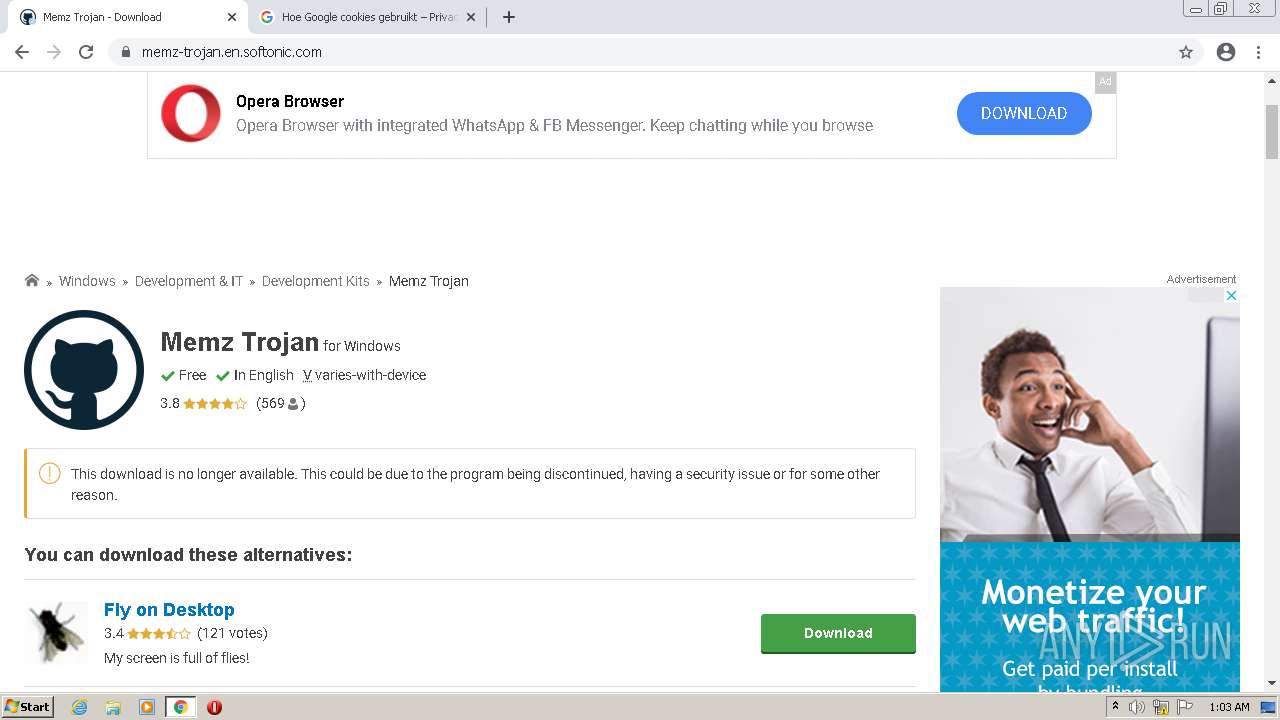Open Opera from taskbar
The height and width of the screenshot is (720, 1280).
214,707
